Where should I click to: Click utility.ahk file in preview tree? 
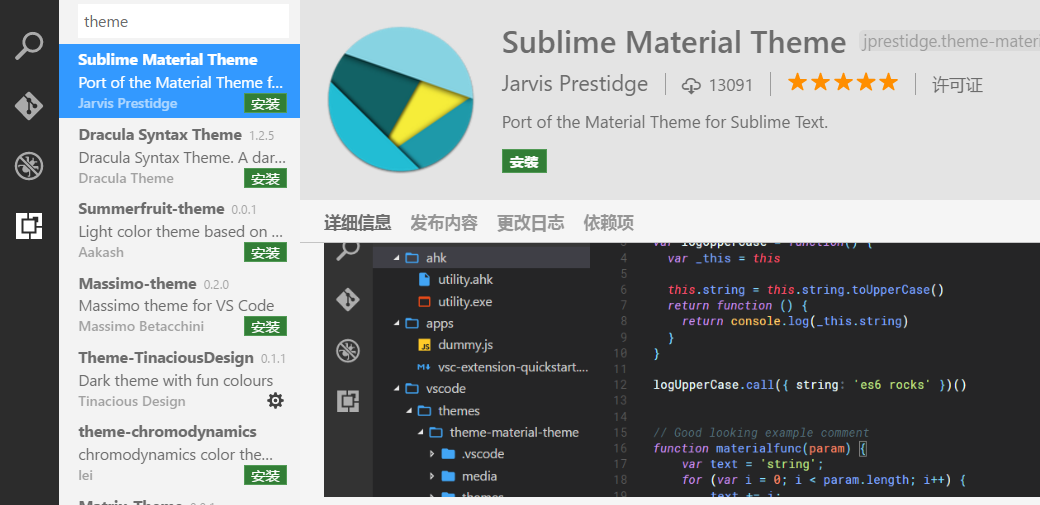coord(465,279)
